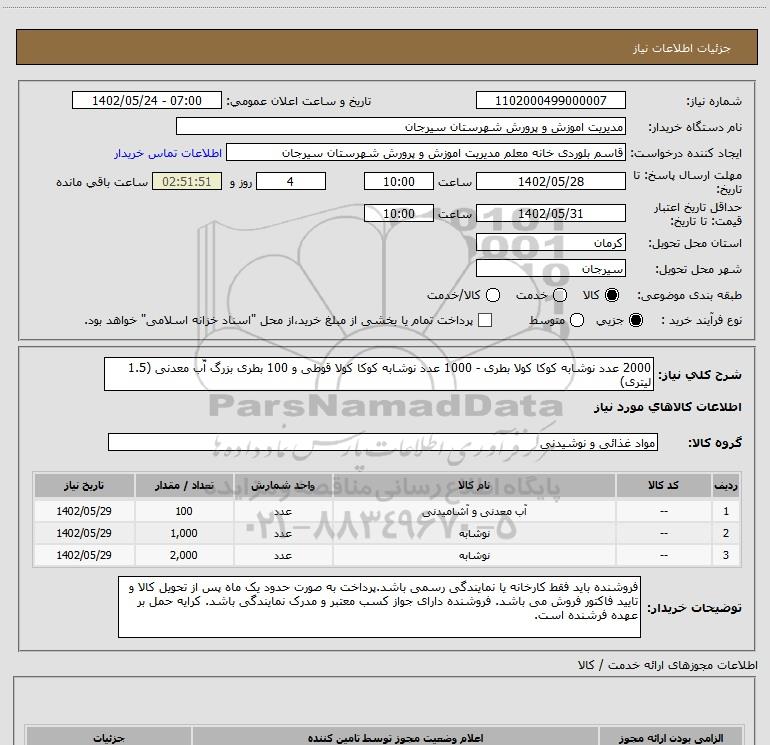The image size is (770, 745).
Task: Click the ردیف column header
Action: point(726,485)
